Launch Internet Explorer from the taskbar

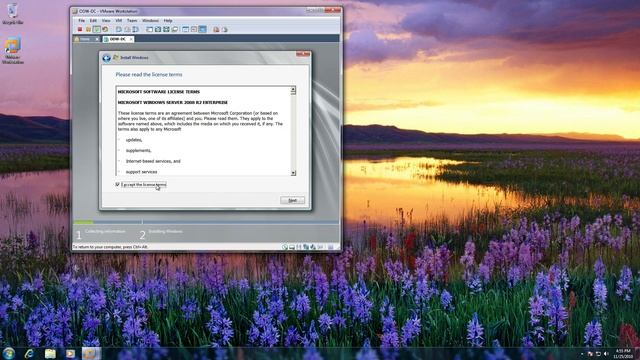tap(29, 353)
